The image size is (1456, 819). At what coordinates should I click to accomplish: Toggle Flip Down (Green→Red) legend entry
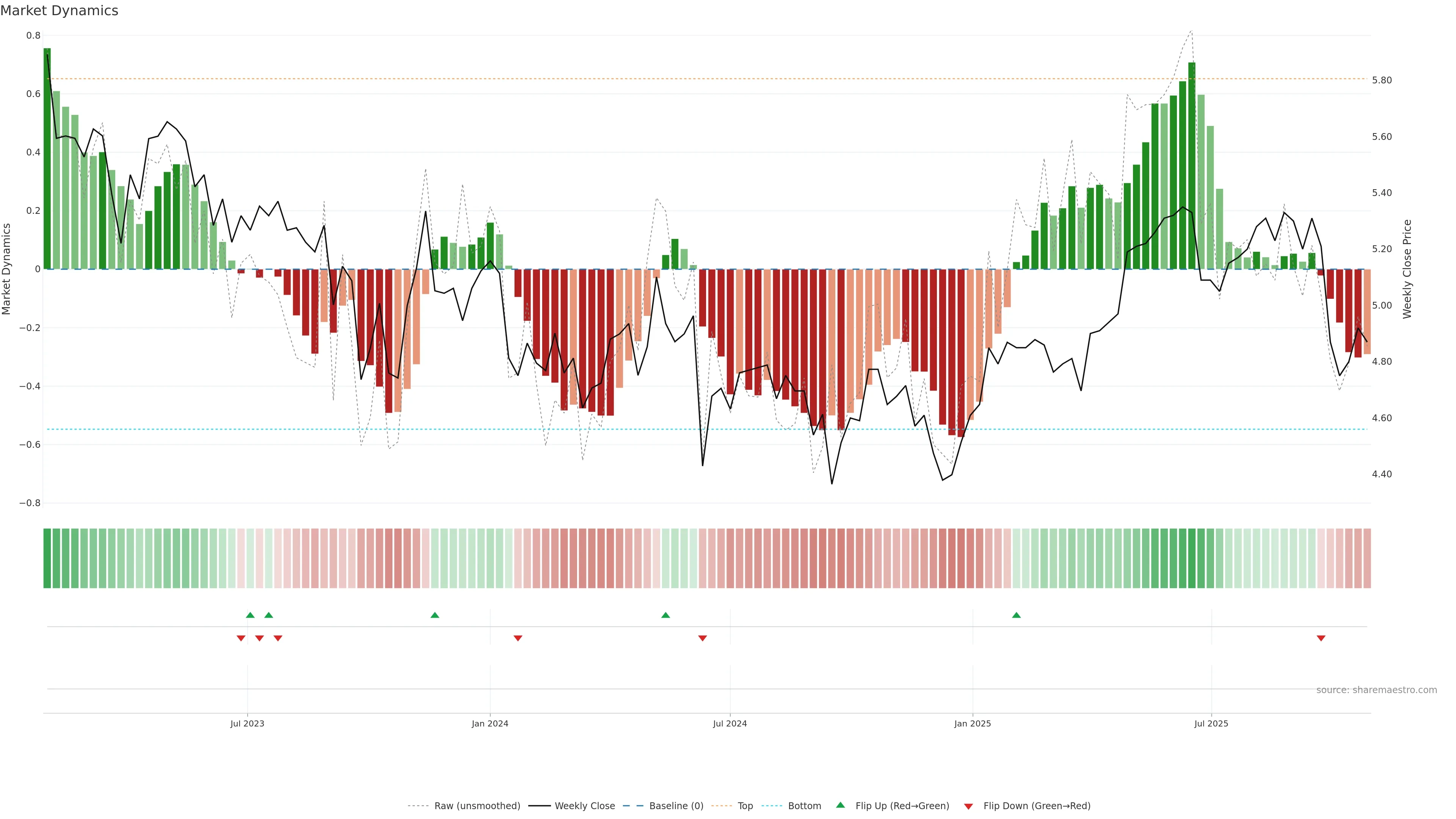[1037, 806]
